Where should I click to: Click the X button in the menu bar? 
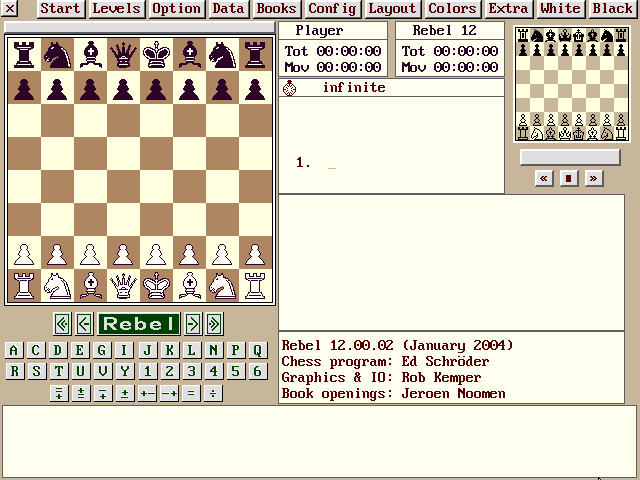[9, 8]
